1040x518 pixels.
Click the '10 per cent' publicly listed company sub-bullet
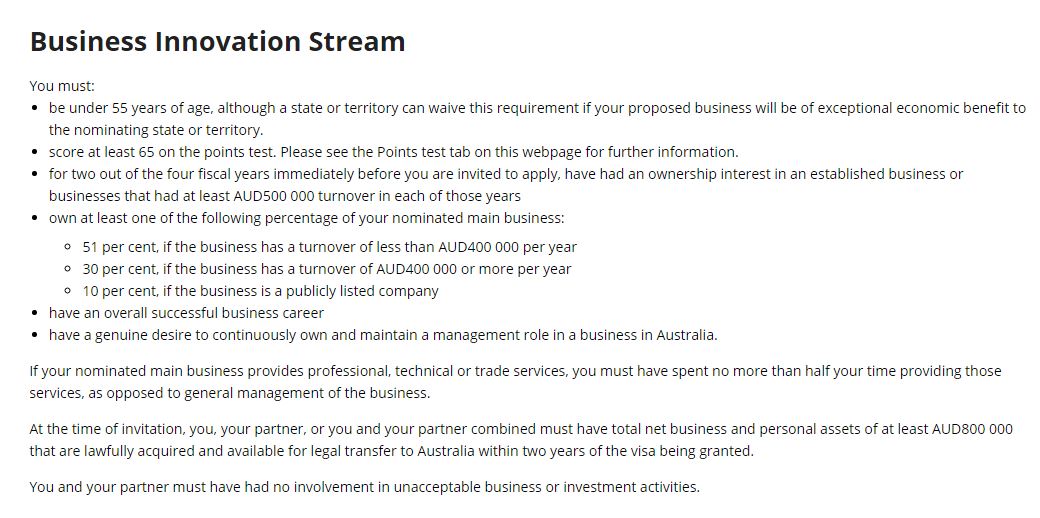pyautogui.click(x=260, y=291)
